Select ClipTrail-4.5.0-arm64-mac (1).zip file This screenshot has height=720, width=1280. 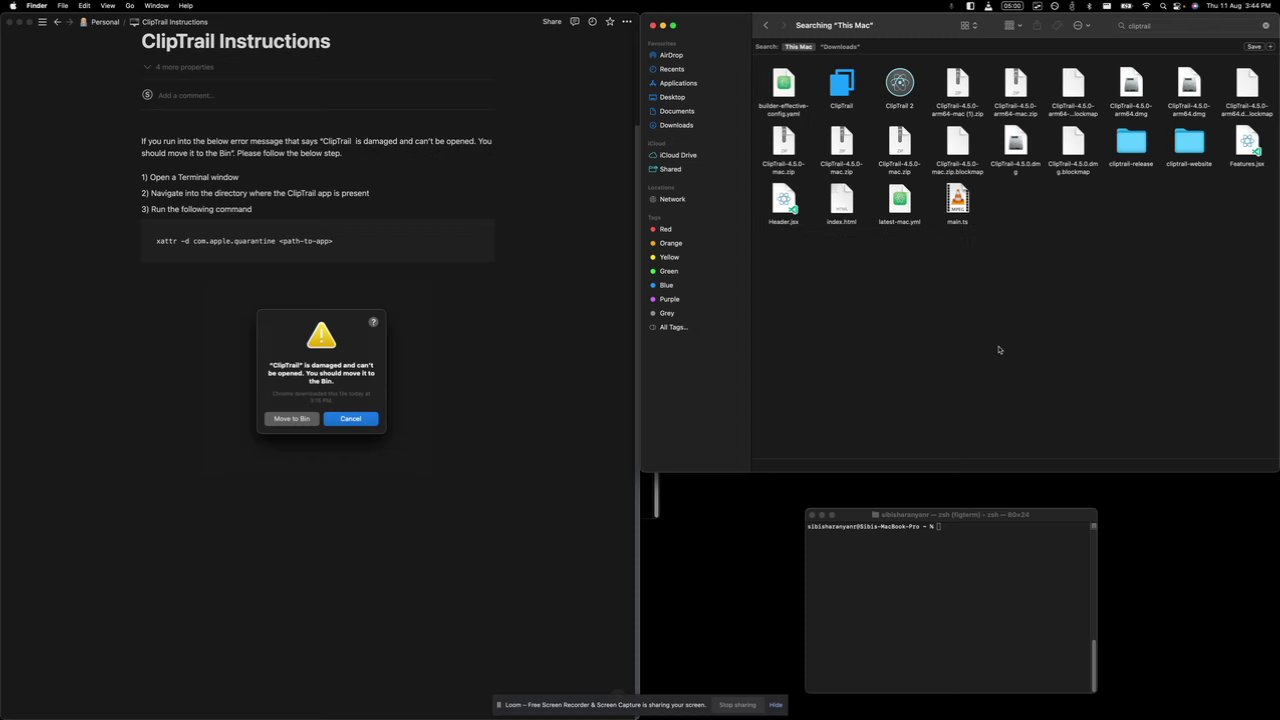957,93
